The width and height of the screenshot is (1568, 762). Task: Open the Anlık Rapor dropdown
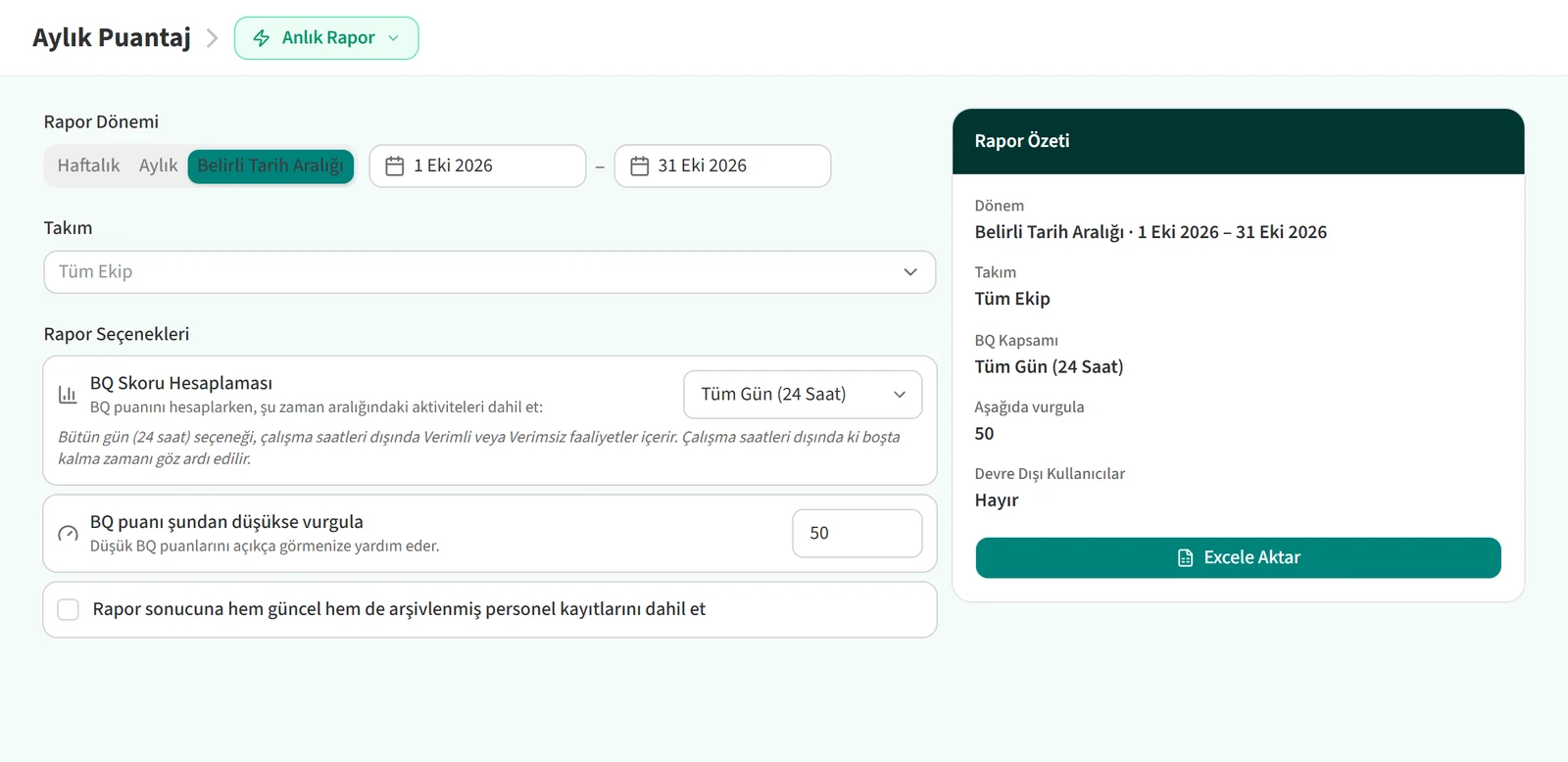tap(326, 38)
